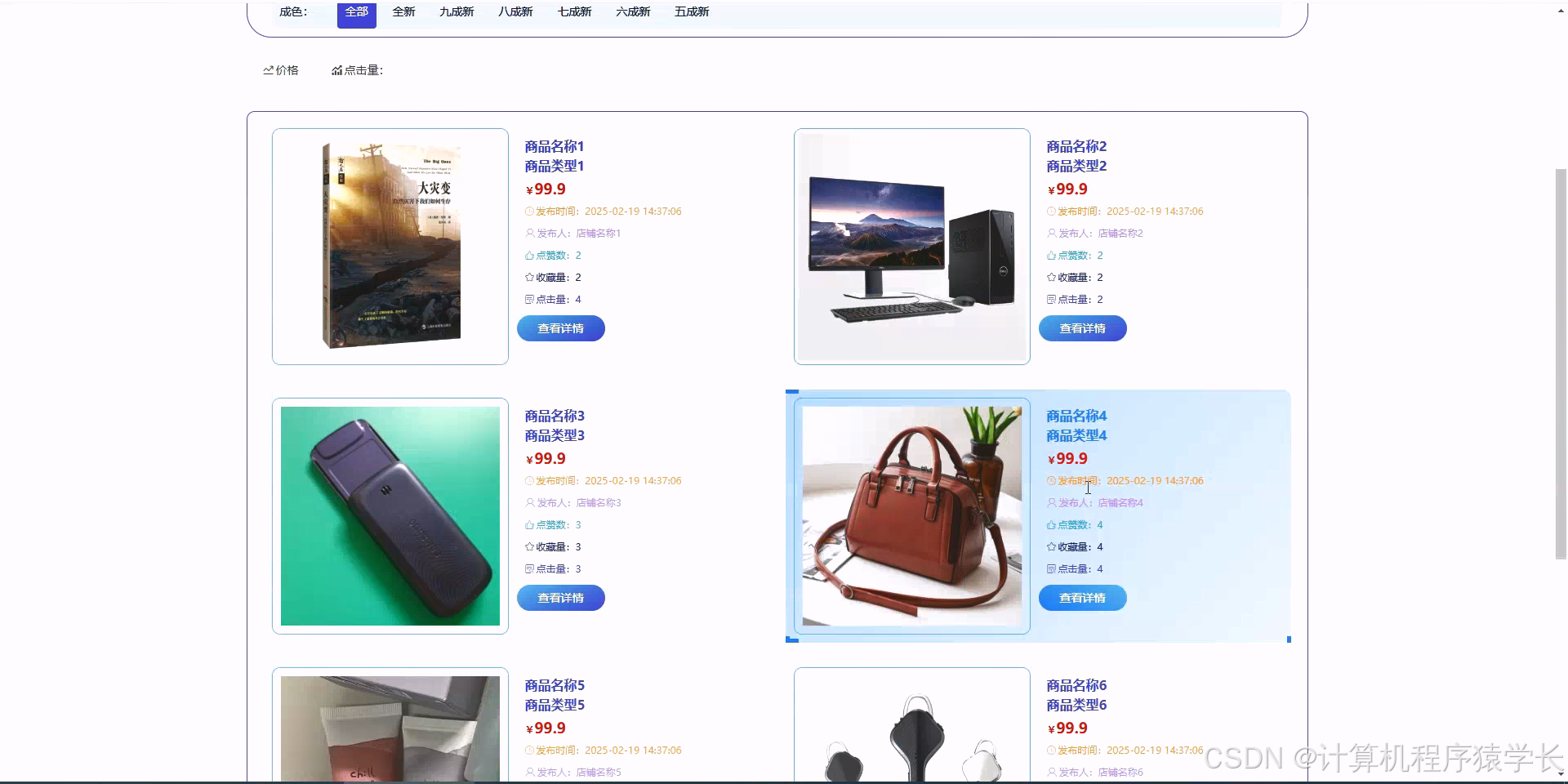This screenshot has height=784, width=1568.
Task: Click the star collection icon on 商品名称4
Action: point(1051,546)
